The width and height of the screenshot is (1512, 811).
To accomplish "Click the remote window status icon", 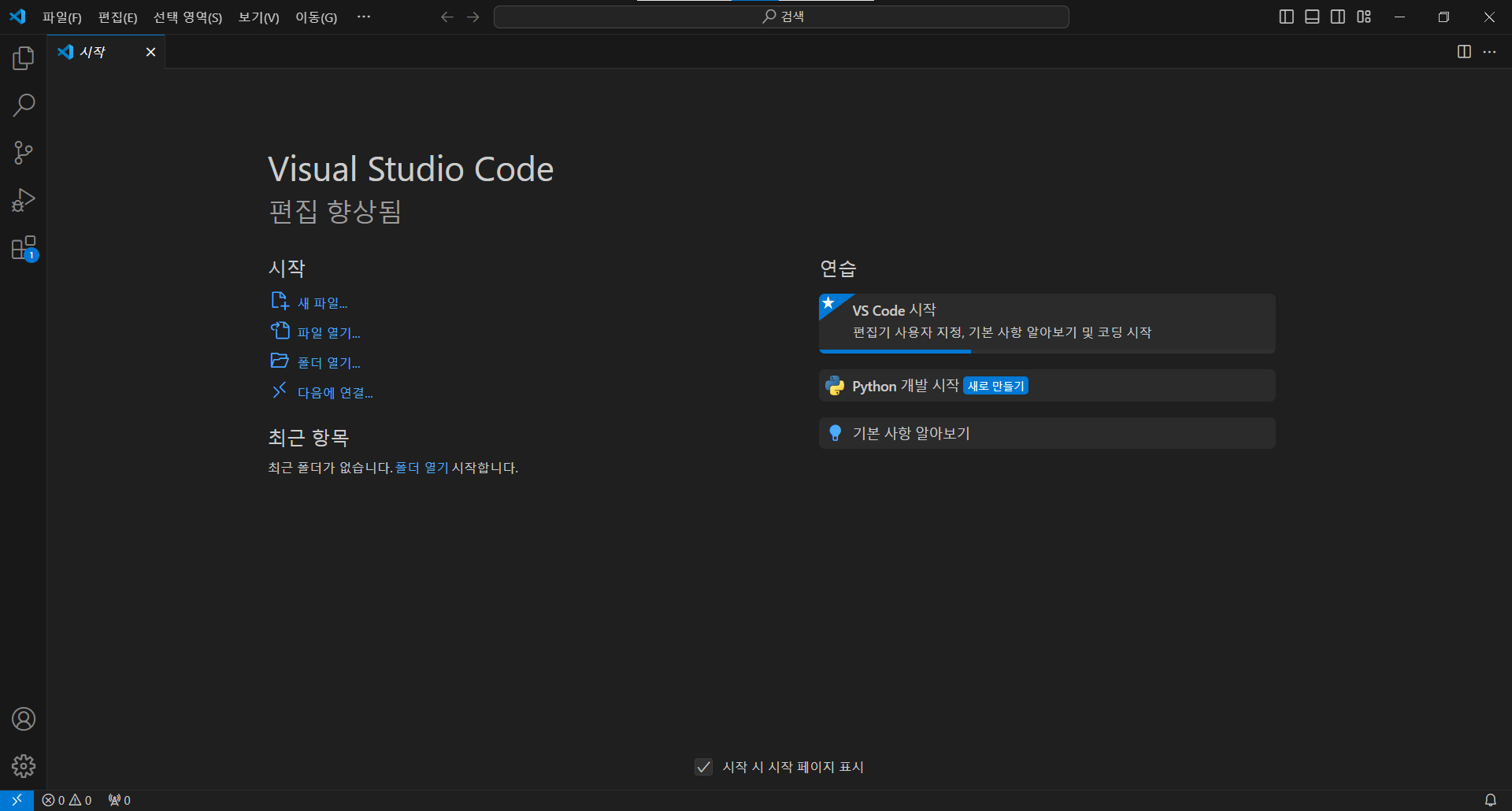I will click(17, 800).
